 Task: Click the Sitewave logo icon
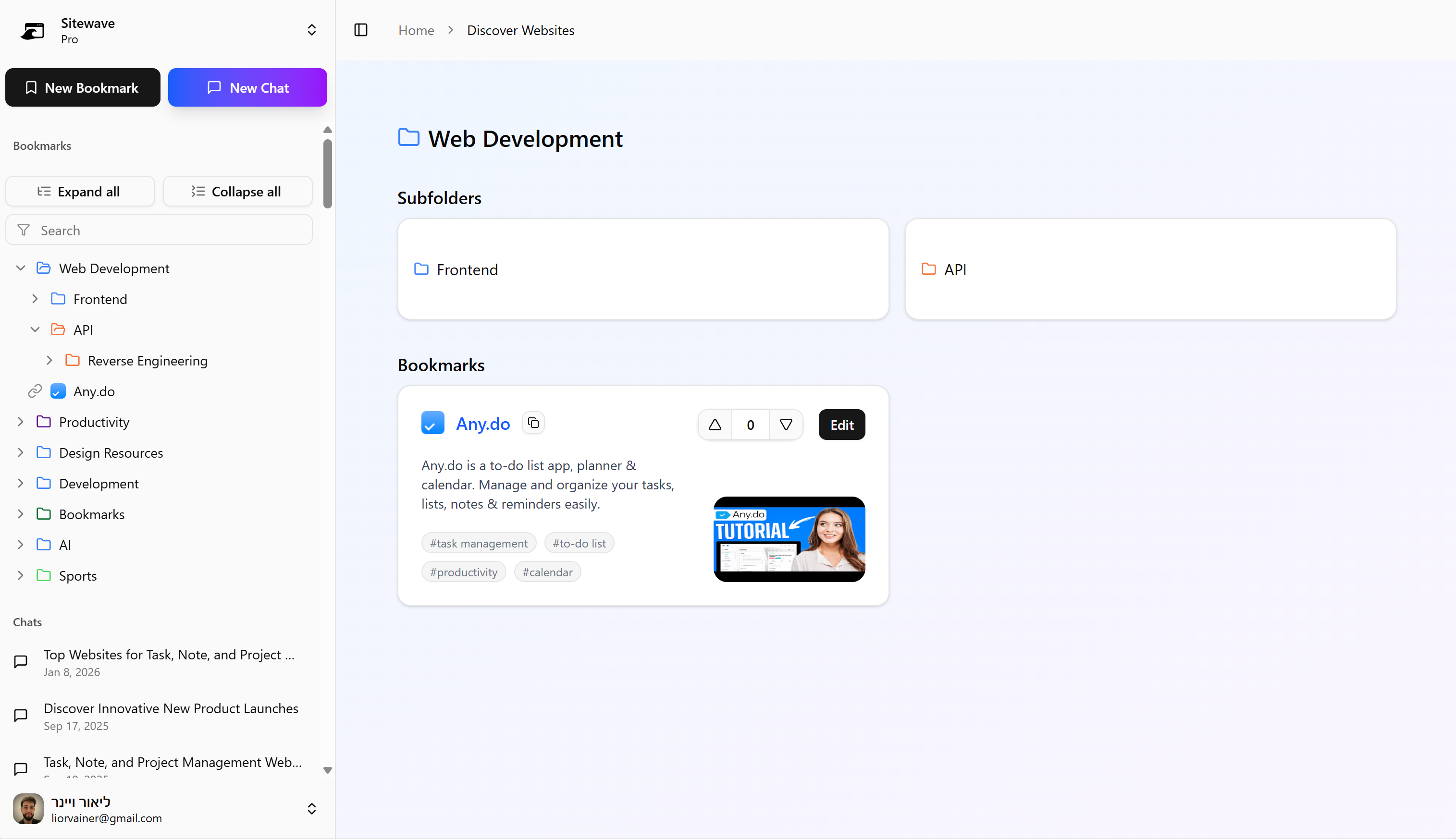[33, 30]
